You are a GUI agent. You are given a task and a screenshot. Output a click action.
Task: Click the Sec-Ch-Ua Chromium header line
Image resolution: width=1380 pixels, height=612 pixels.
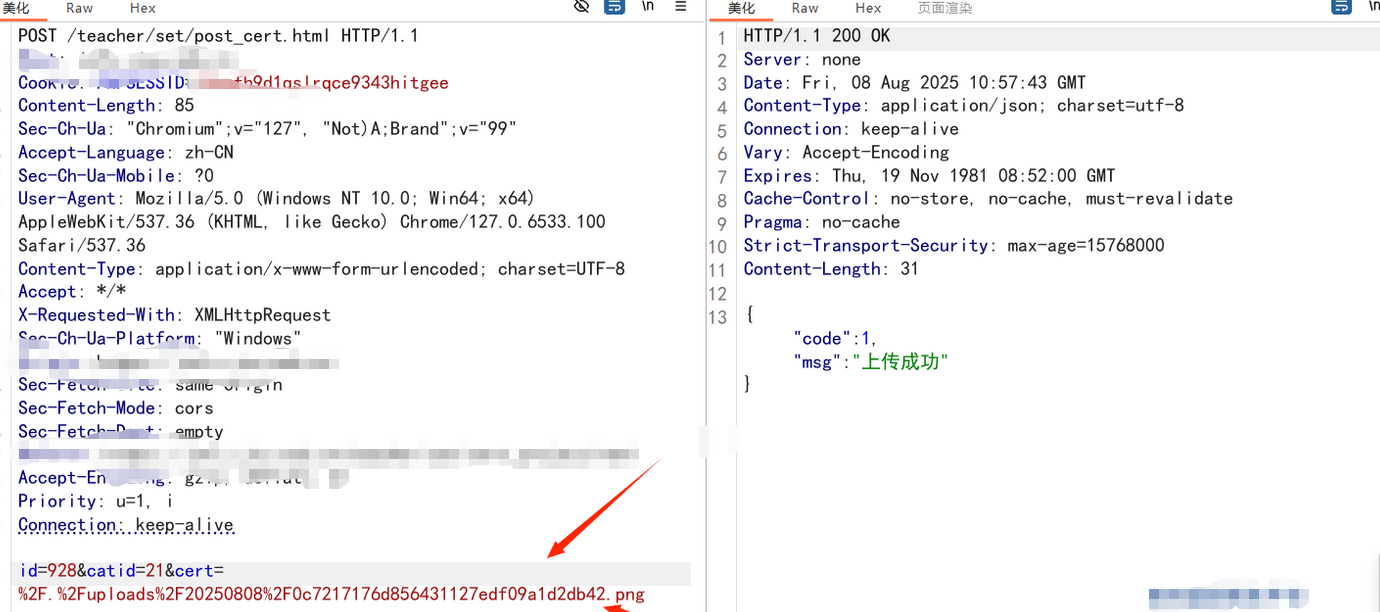[267, 129]
